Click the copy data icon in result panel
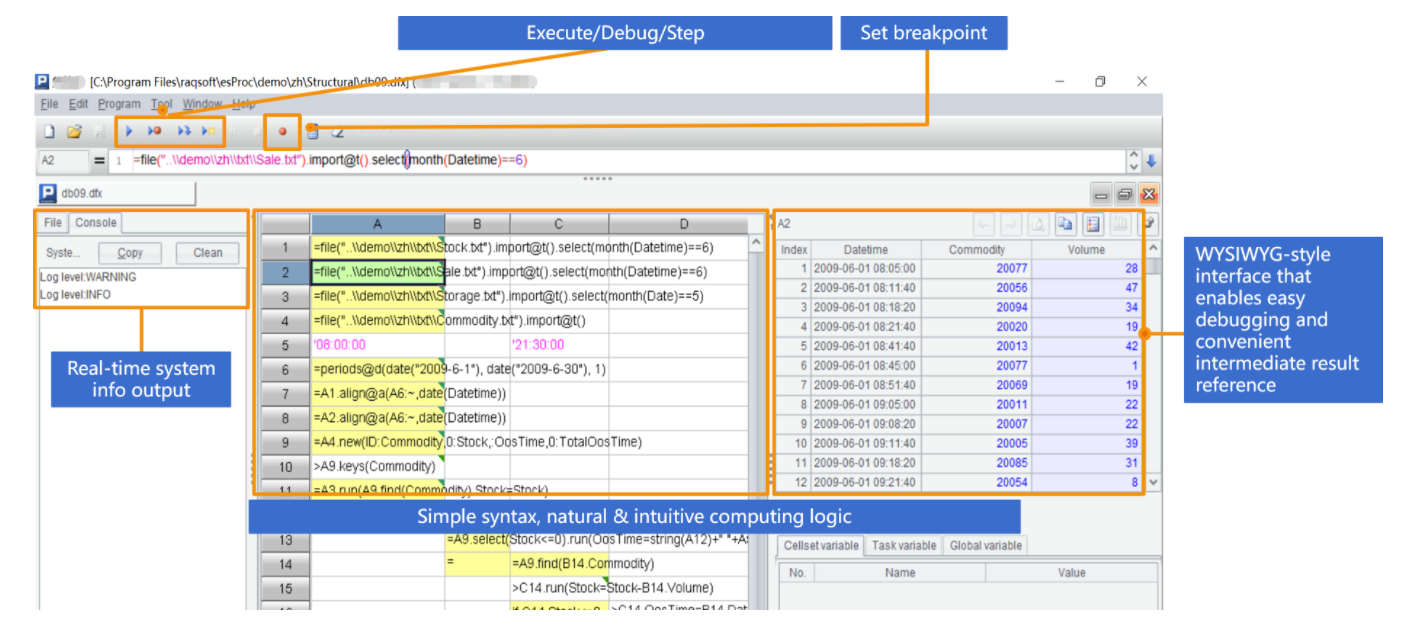Image resolution: width=1408 pixels, height=629 pixels. tap(1065, 225)
